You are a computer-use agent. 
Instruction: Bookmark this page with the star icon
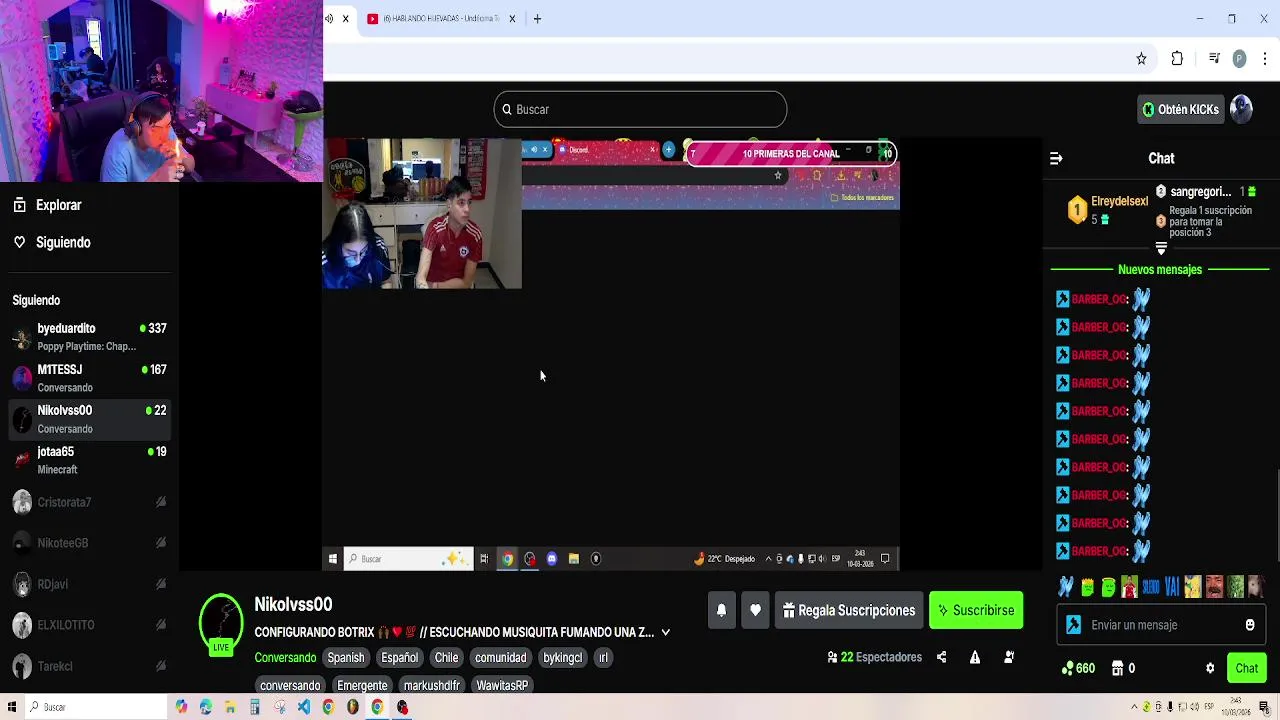[x=1141, y=59]
